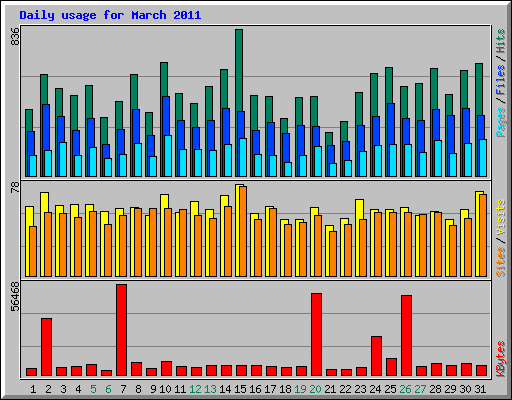Select green weekend day label 19
This screenshot has width=512, height=400.
(300, 389)
